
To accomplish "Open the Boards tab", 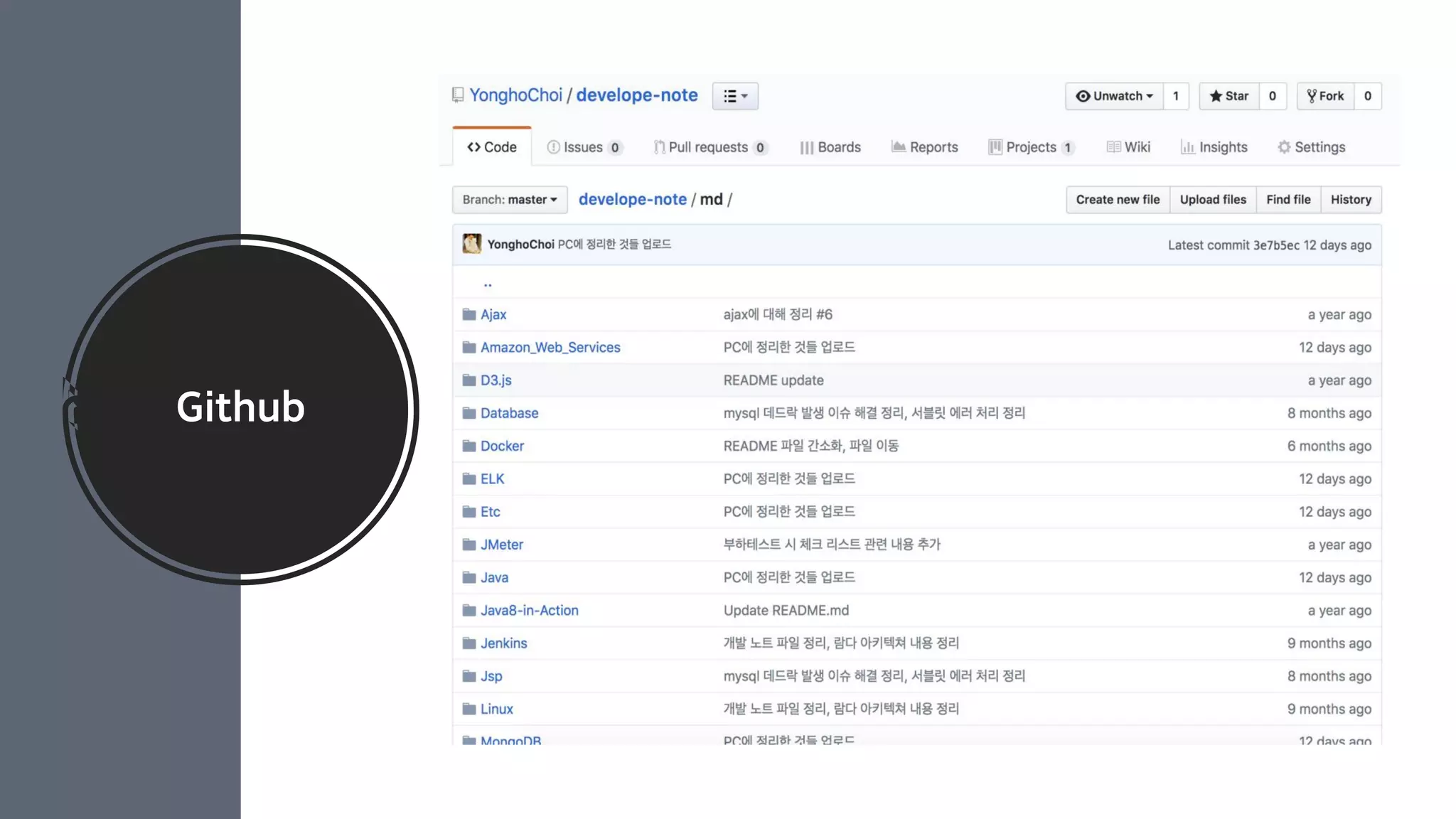I will 830,147.
